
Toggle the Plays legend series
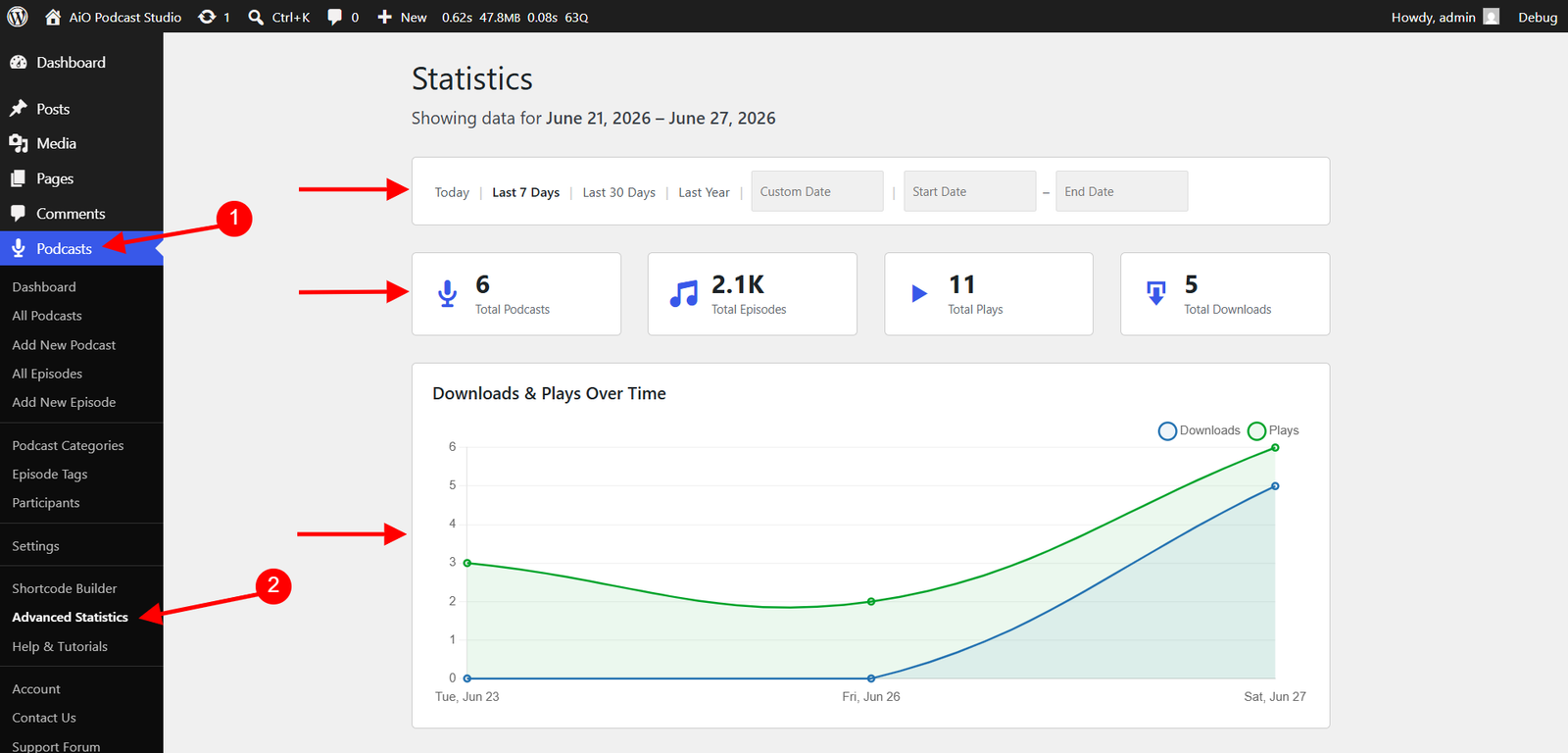tap(1274, 430)
